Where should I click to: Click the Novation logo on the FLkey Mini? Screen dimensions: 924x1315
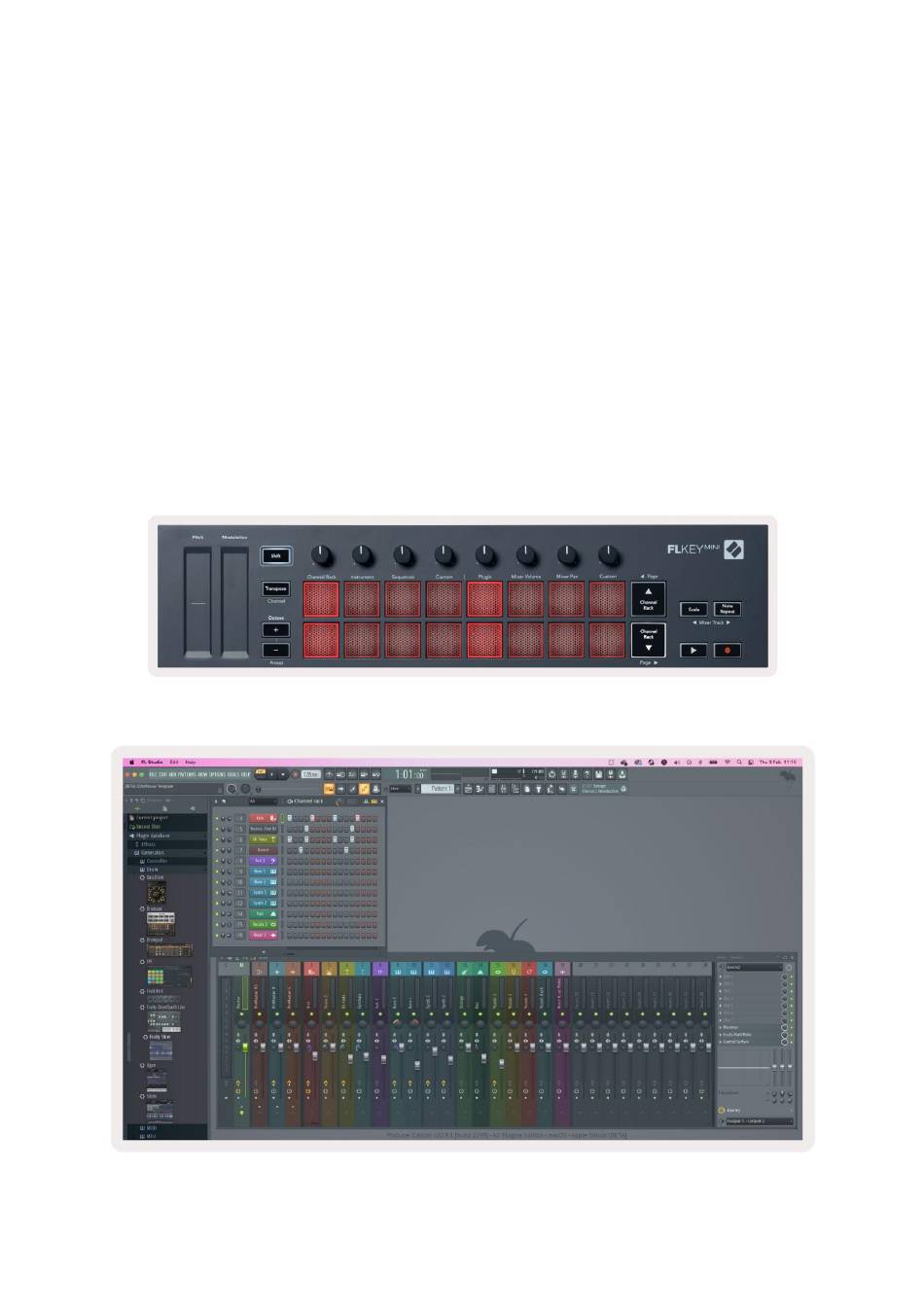734,550
